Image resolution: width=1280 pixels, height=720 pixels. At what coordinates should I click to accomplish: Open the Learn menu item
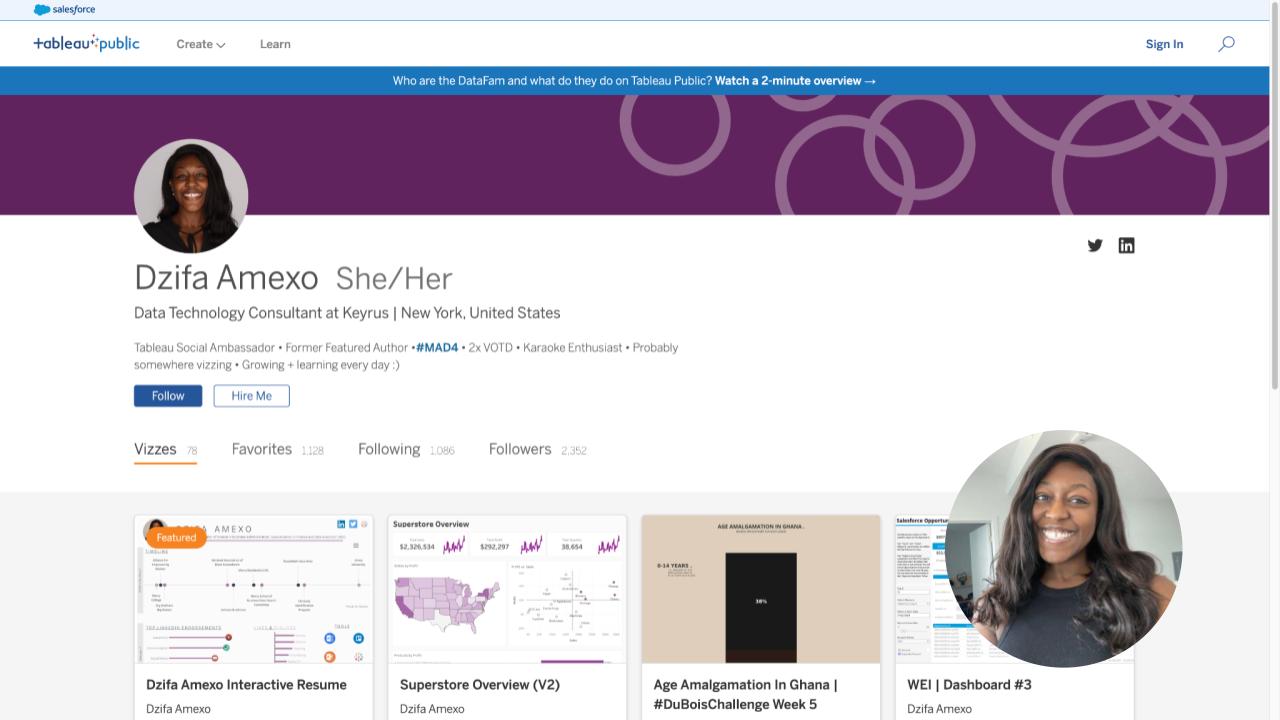(x=275, y=44)
